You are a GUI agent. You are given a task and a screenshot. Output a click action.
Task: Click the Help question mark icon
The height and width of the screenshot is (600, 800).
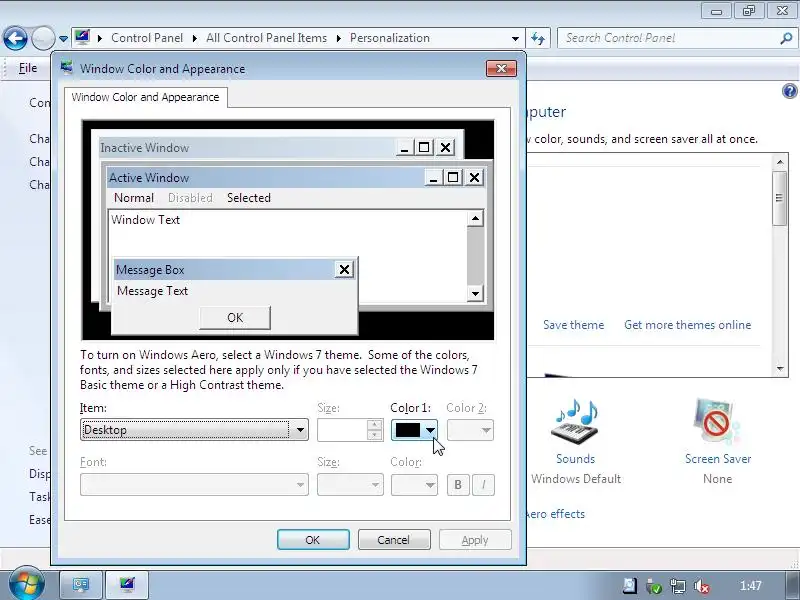789,91
